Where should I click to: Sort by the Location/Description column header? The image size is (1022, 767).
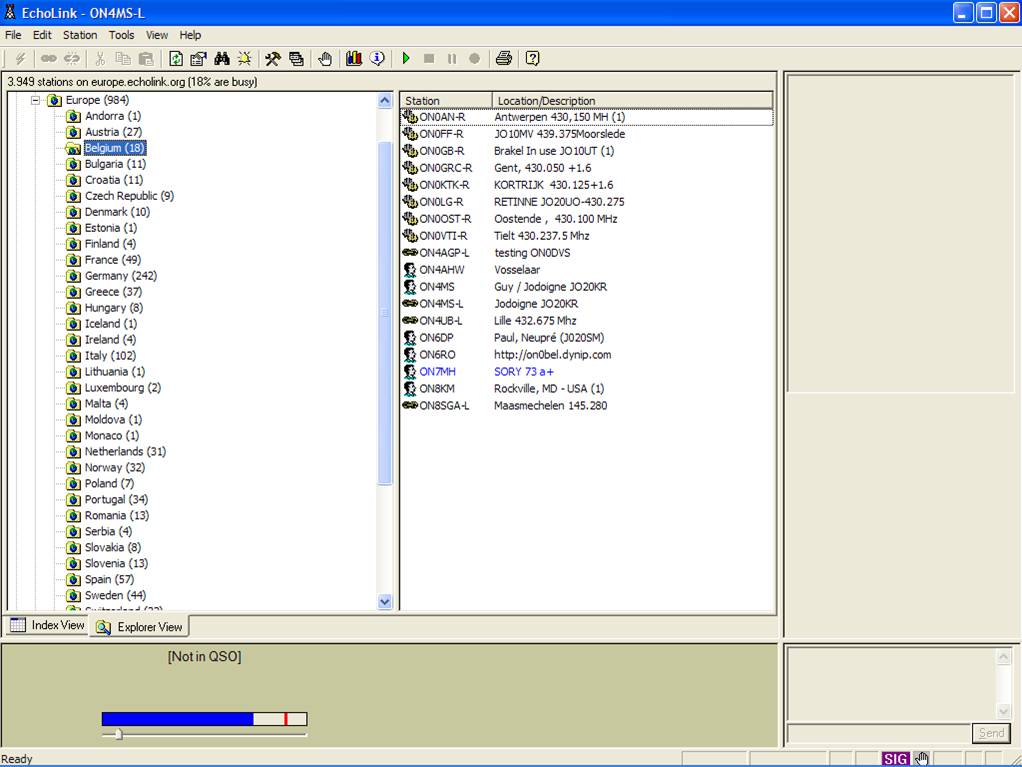[x=632, y=100]
